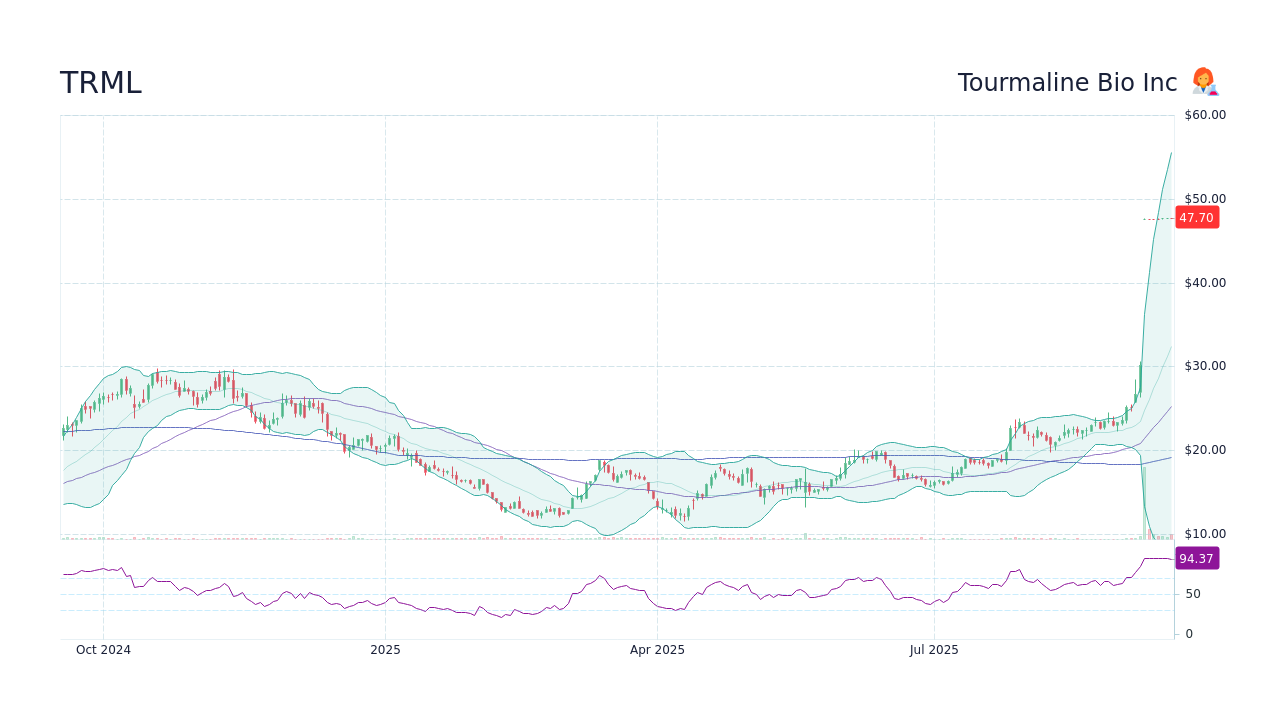Click the Oct 2024 axis label
This screenshot has width=1280, height=720.
(103, 649)
